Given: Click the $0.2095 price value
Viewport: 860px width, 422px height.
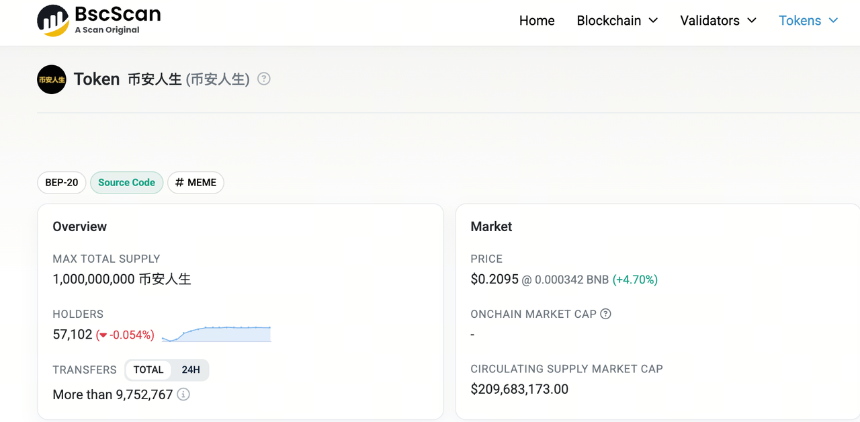Looking at the screenshot, I should pos(494,279).
